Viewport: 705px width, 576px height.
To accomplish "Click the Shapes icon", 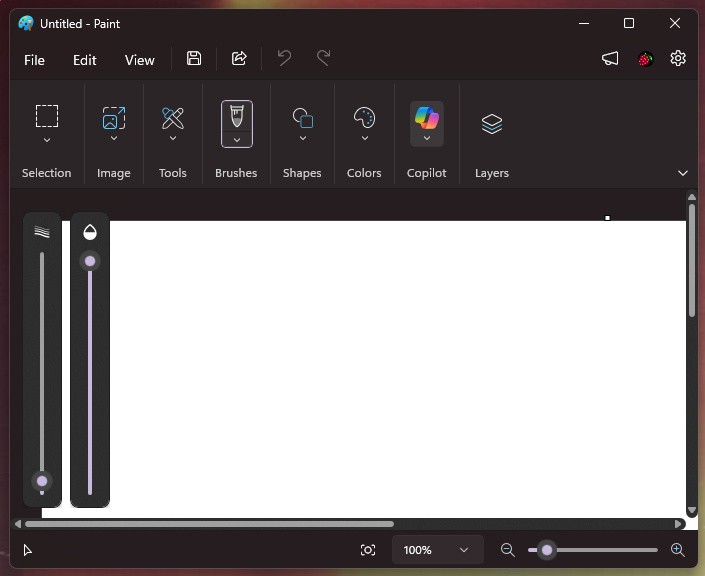I will point(303,118).
